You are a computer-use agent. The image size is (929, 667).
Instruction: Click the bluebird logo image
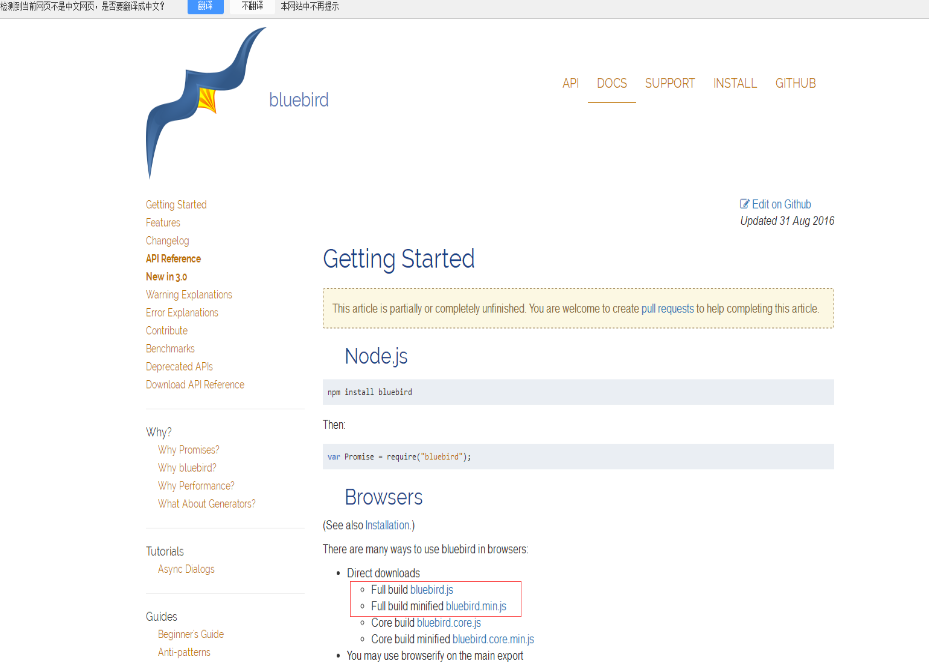pyautogui.click(x=206, y=102)
